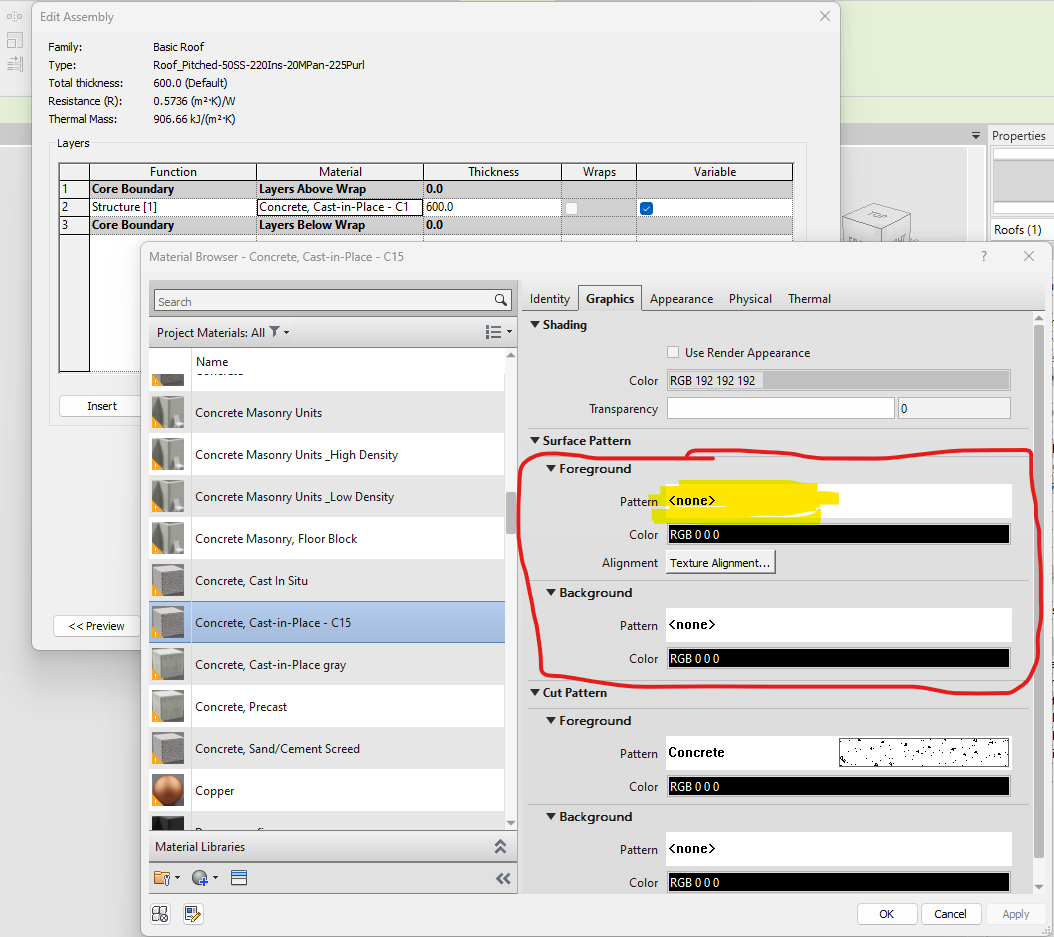Collapse the Shading section
The image size is (1054, 937).
click(x=535, y=324)
